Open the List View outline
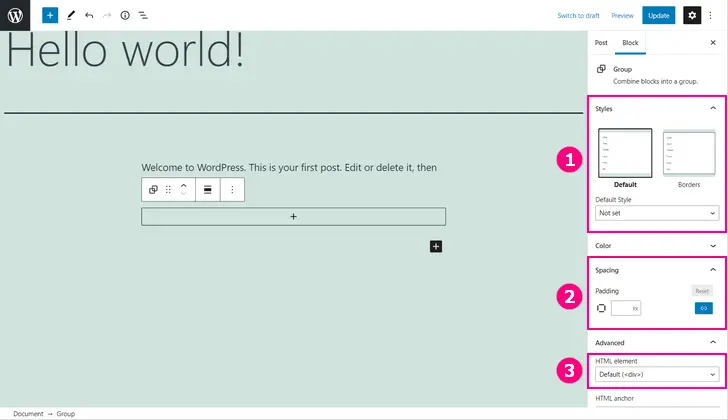The height and width of the screenshot is (420, 728). click(x=143, y=15)
